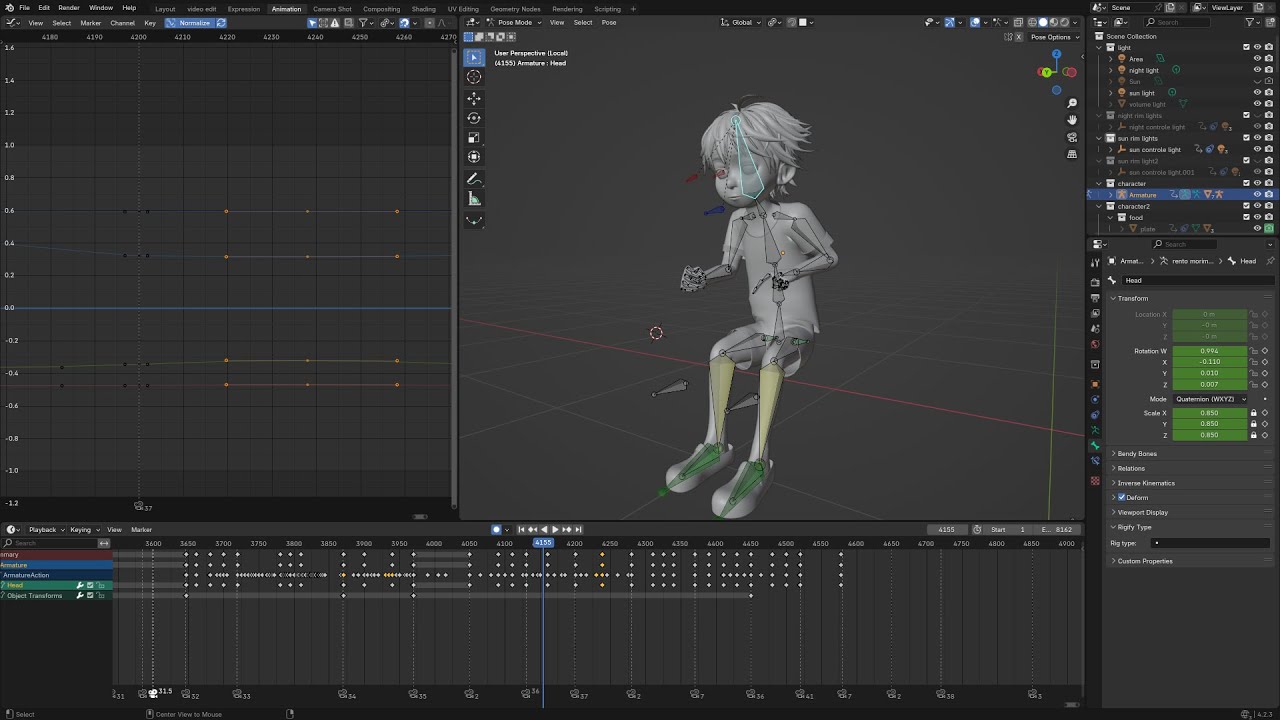This screenshot has height=720, width=1280.
Task: Open the Render menu
Action: point(69,8)
